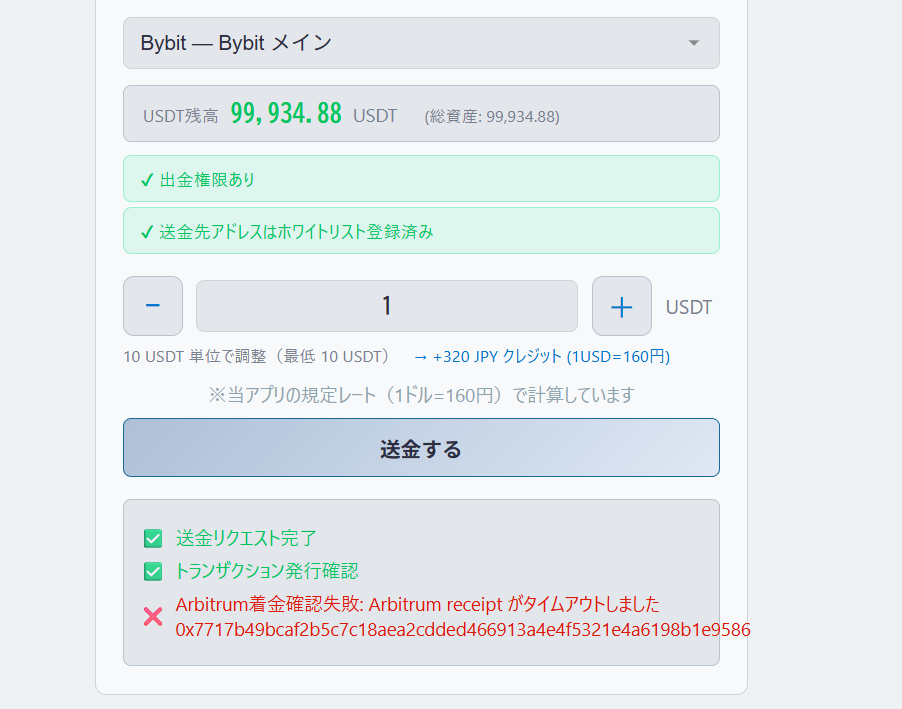Click the USDT amount input field
This screenshot has width=902, height=709.
click(387, 306)
